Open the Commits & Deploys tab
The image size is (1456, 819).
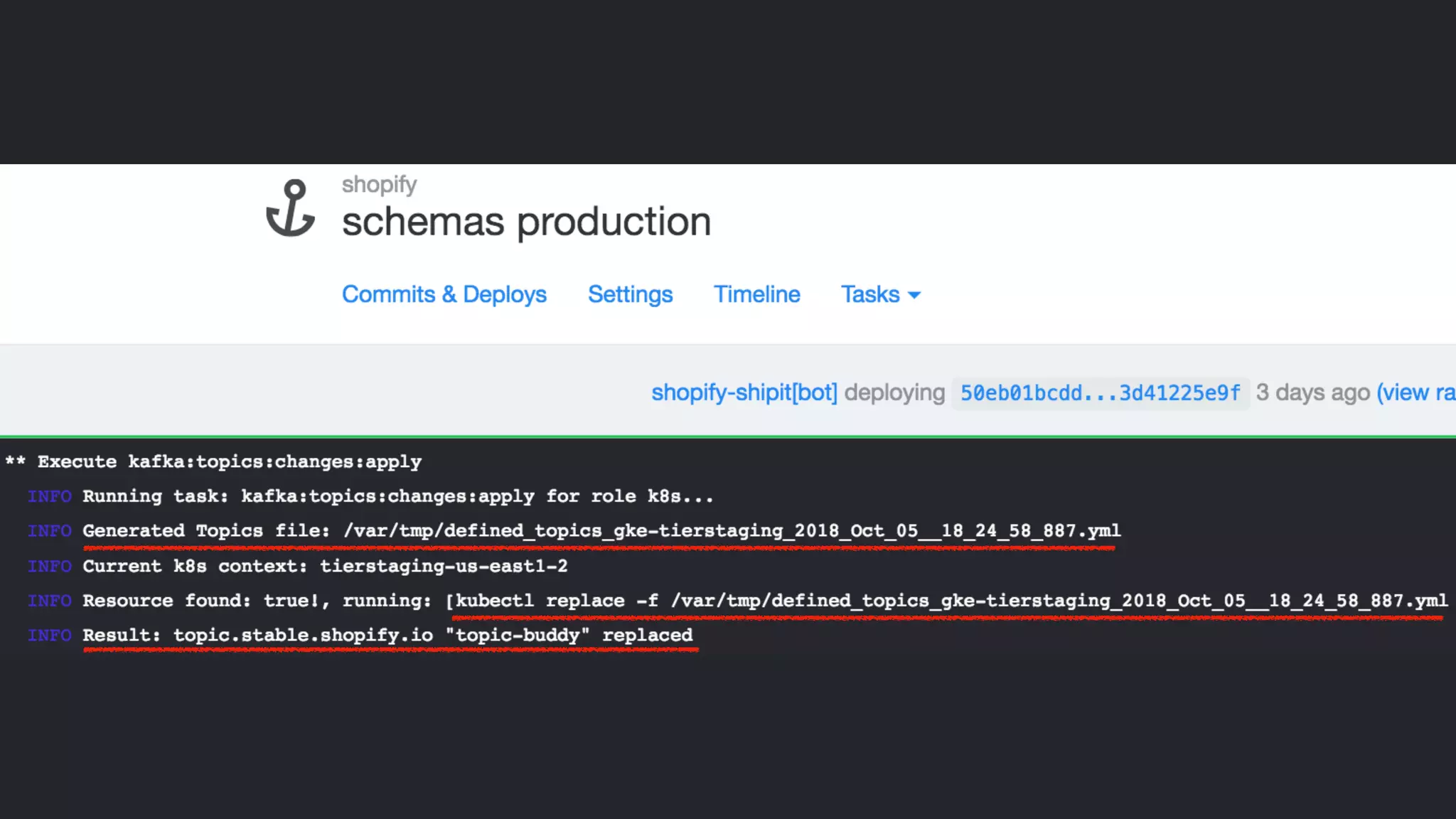(444, 294)
